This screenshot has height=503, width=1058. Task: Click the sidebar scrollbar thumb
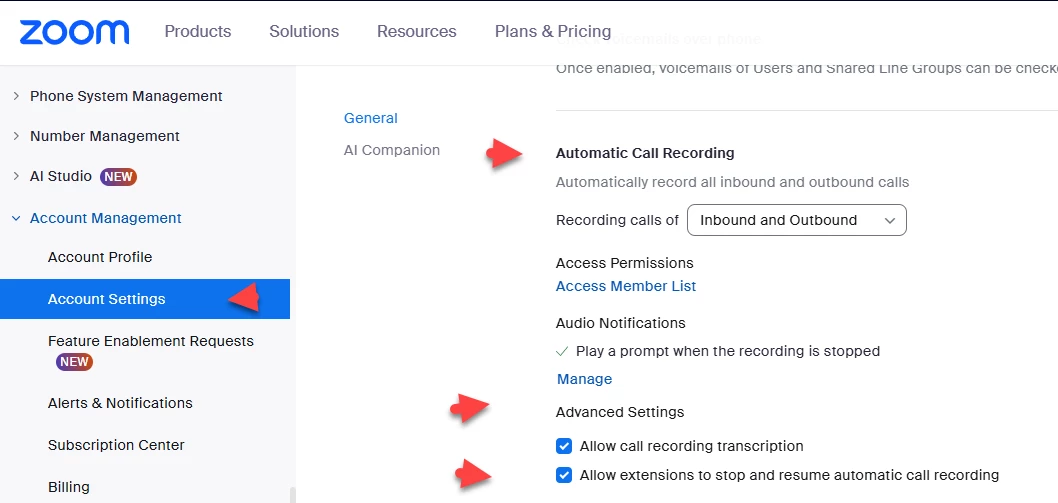(x=292, y=495)
